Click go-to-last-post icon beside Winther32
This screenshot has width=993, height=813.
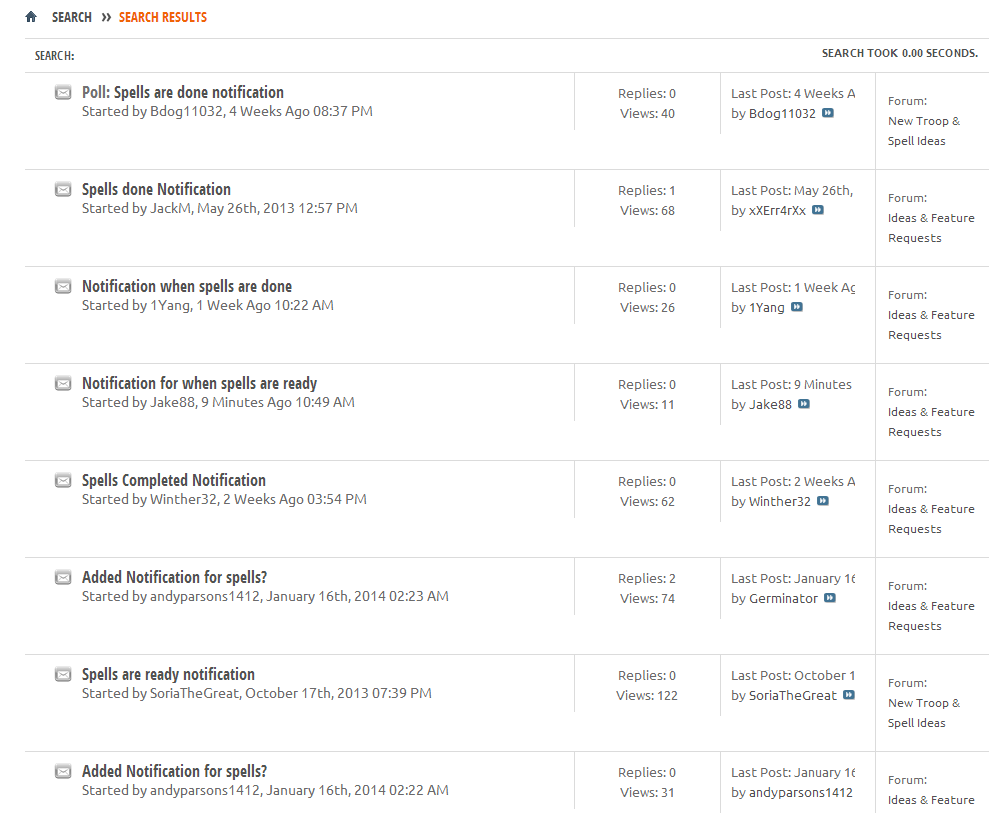pos(823,502)
